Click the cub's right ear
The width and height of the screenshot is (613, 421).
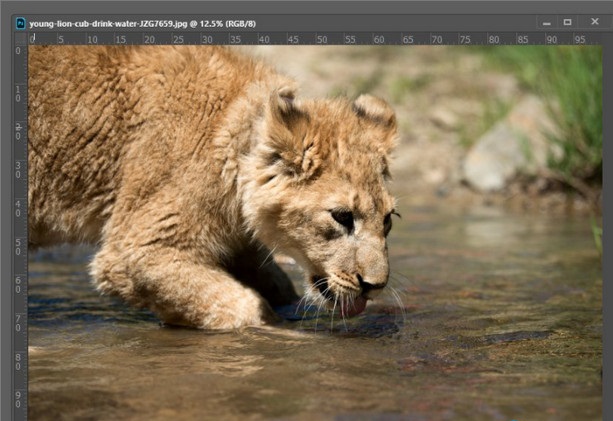point(376,115)
